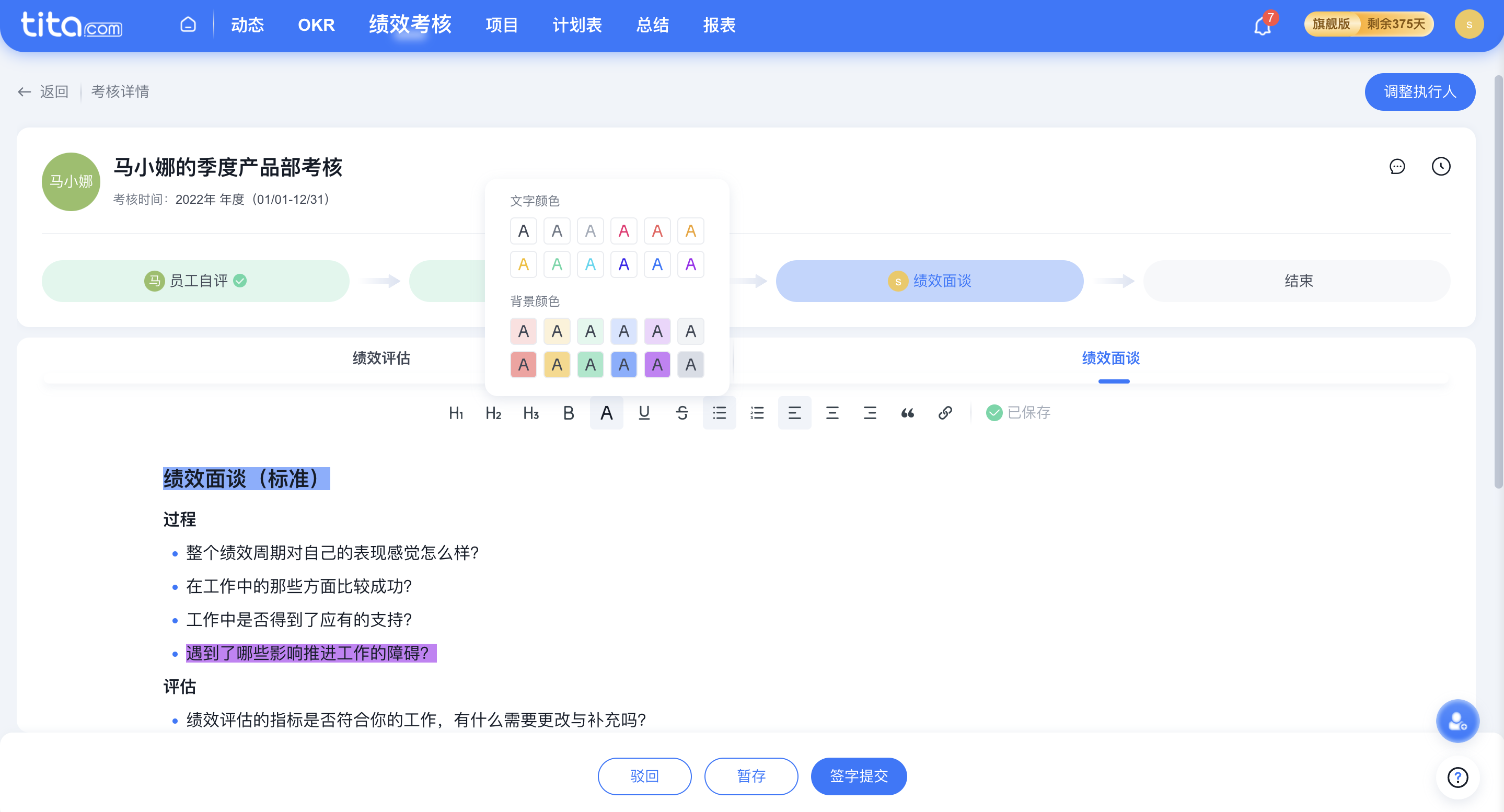Open the OKR menu
1504x812 pixels.
(317, 25)
